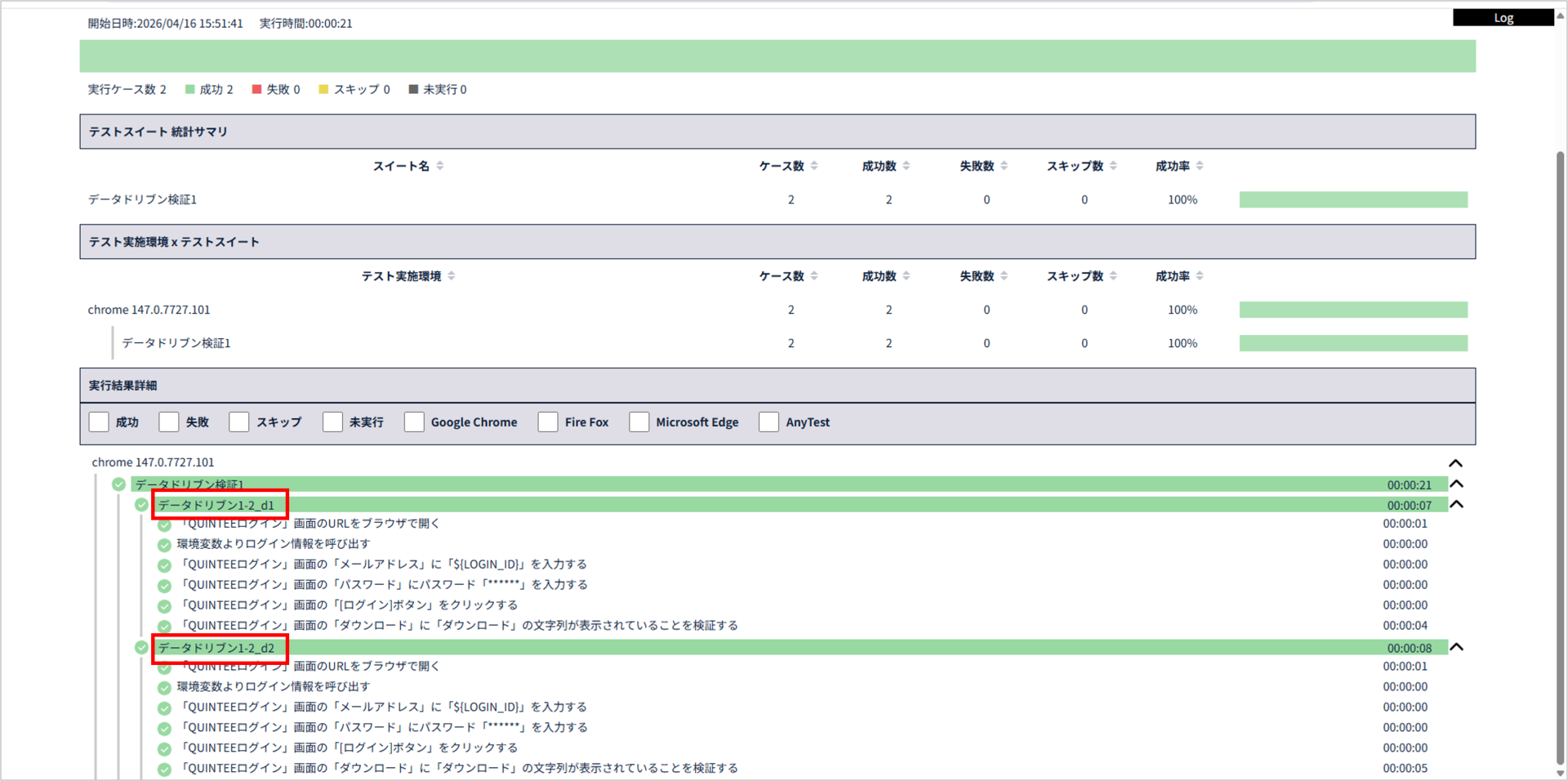Click the vertical scrollbar on right edge
Viewport: 1568px width, 781px height.
(x=1560, y=457)
